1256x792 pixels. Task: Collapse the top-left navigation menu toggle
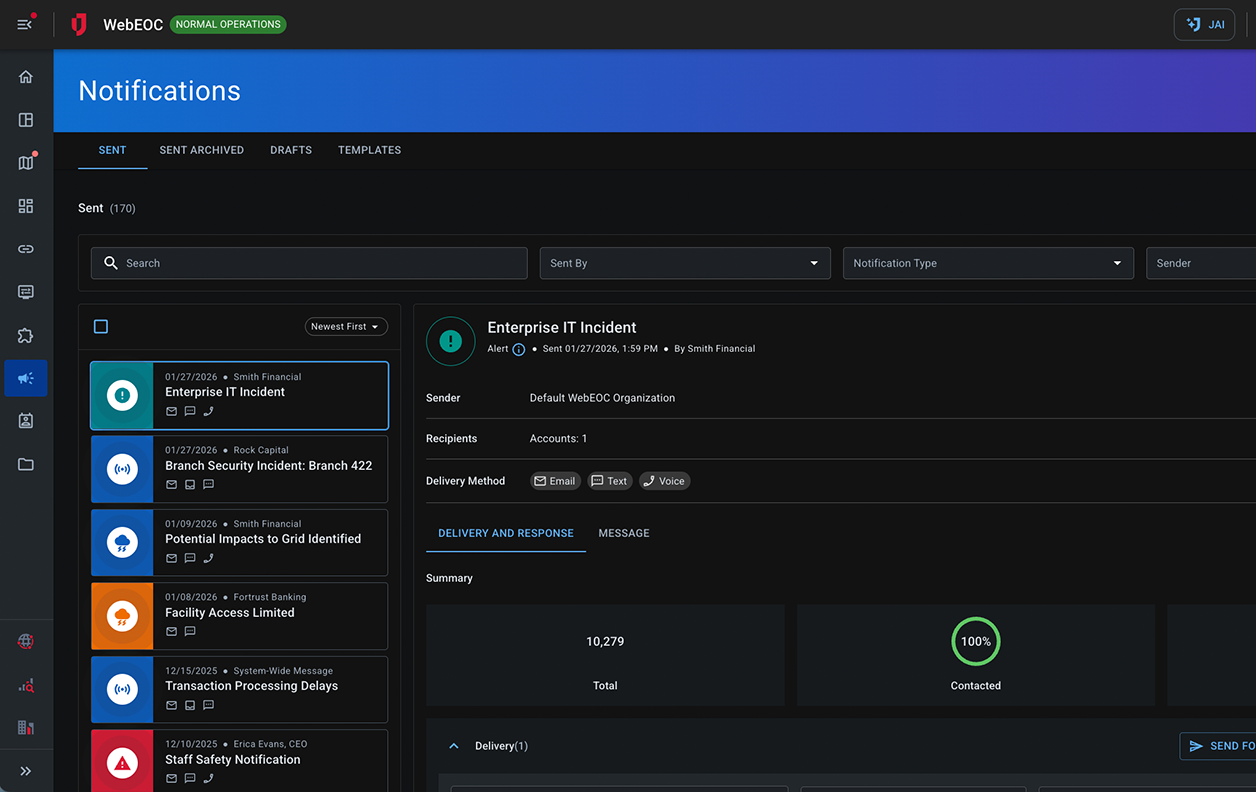[26, 24]
